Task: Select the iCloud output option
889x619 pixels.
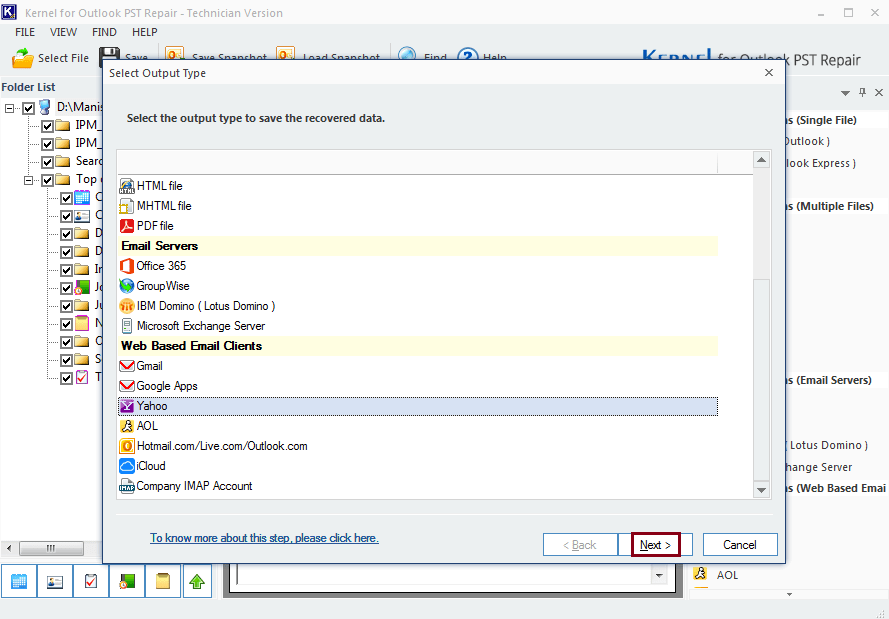Action: tap(150, 466)
